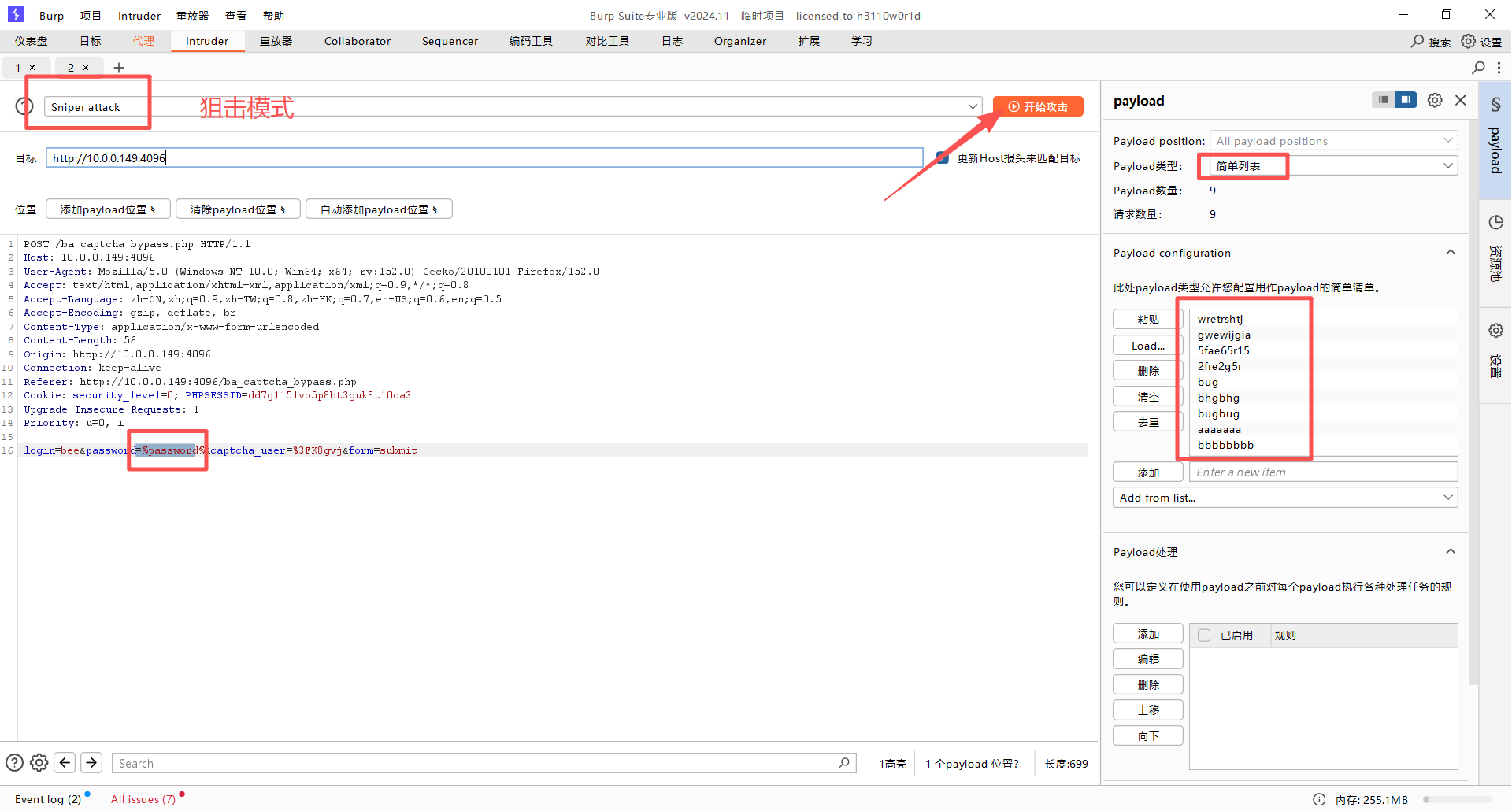This screenshot has width=1512, height=811.
Task: Click the tab search magnifier icon
Action: (x=1478, y=68)
